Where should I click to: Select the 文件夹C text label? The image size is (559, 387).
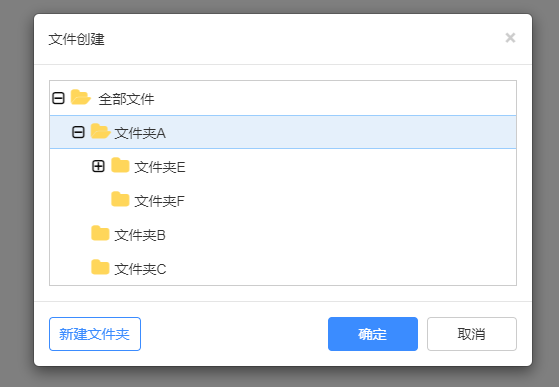[140, 269]
